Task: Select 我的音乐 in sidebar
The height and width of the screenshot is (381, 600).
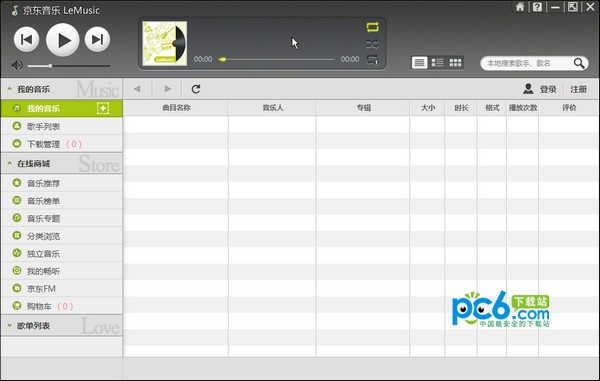Action: pos(62,109)
